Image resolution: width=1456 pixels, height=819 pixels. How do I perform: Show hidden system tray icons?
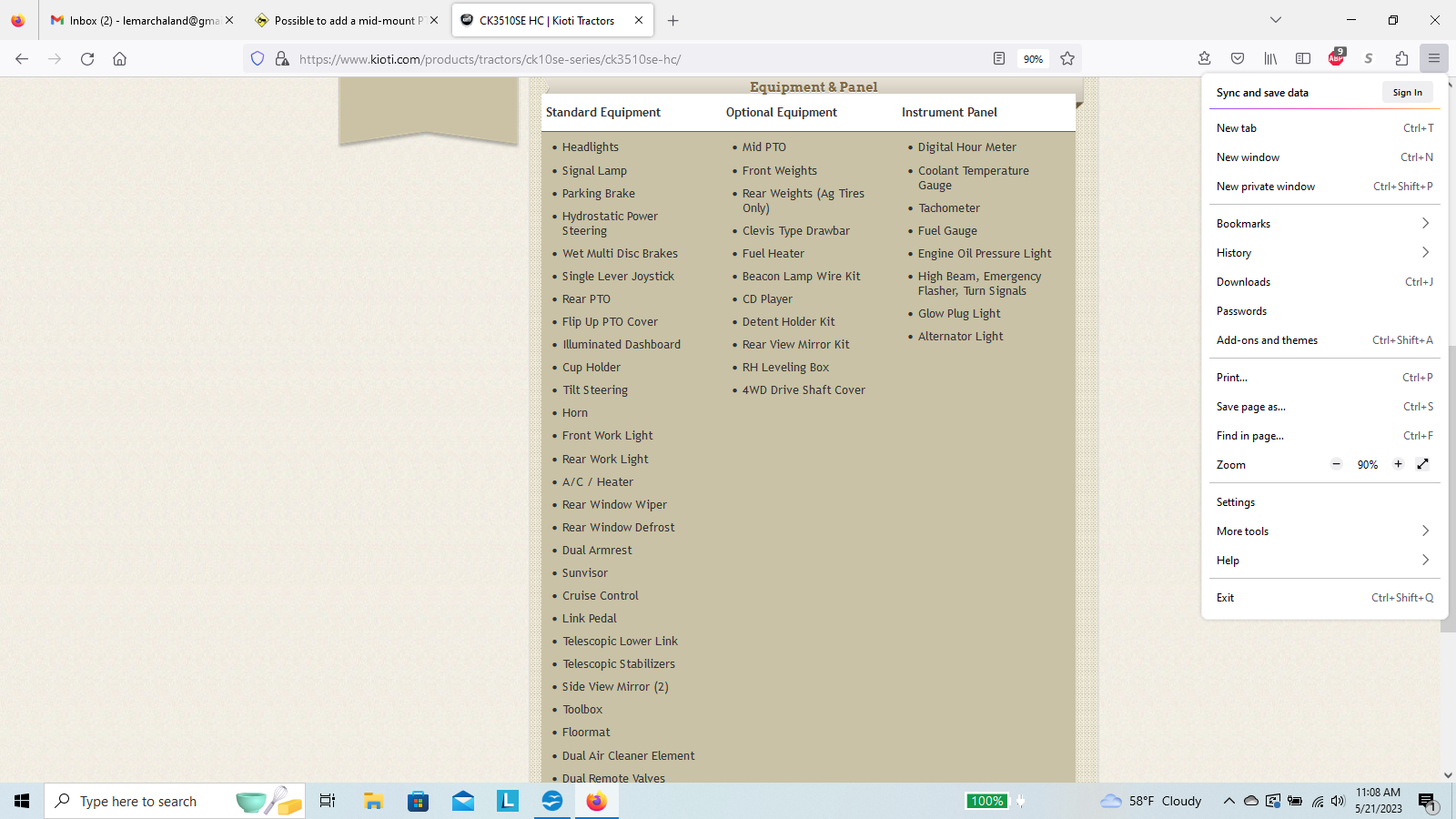click(x=1228, y=801)
